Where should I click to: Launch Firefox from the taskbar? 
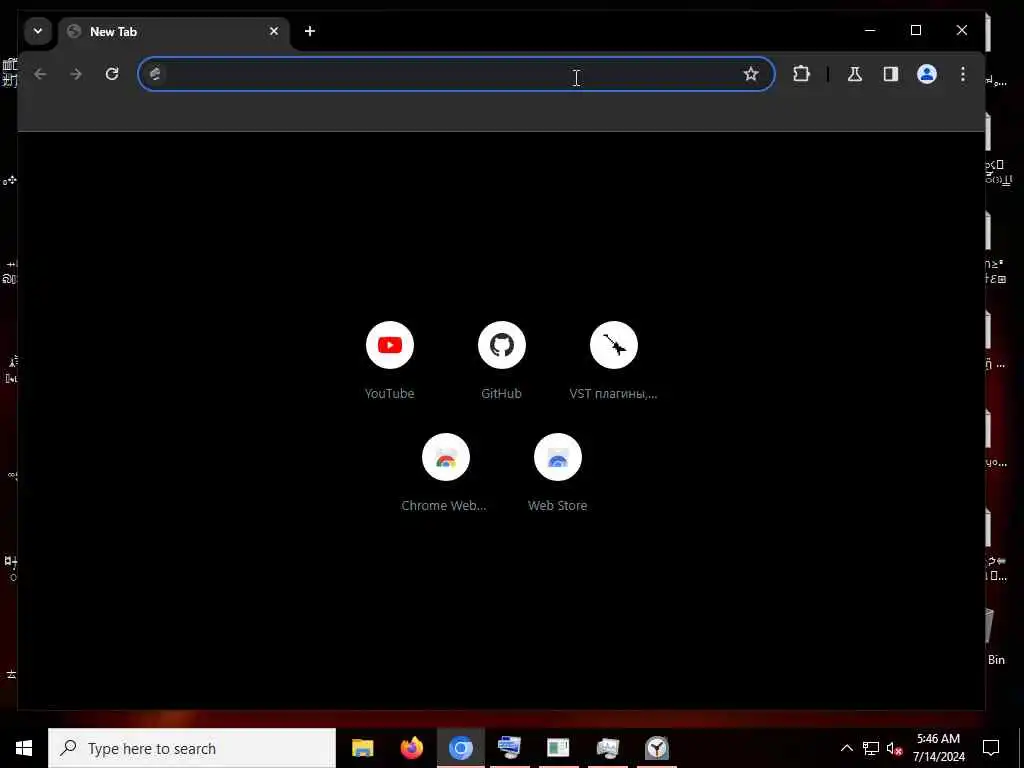(x=411, y=748)
